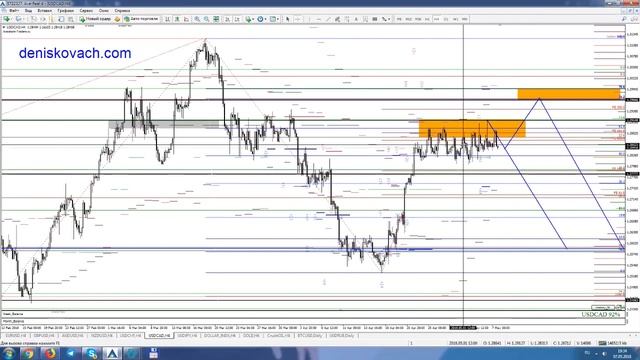
Task: Select the text label tool
Action: point(365,19)
